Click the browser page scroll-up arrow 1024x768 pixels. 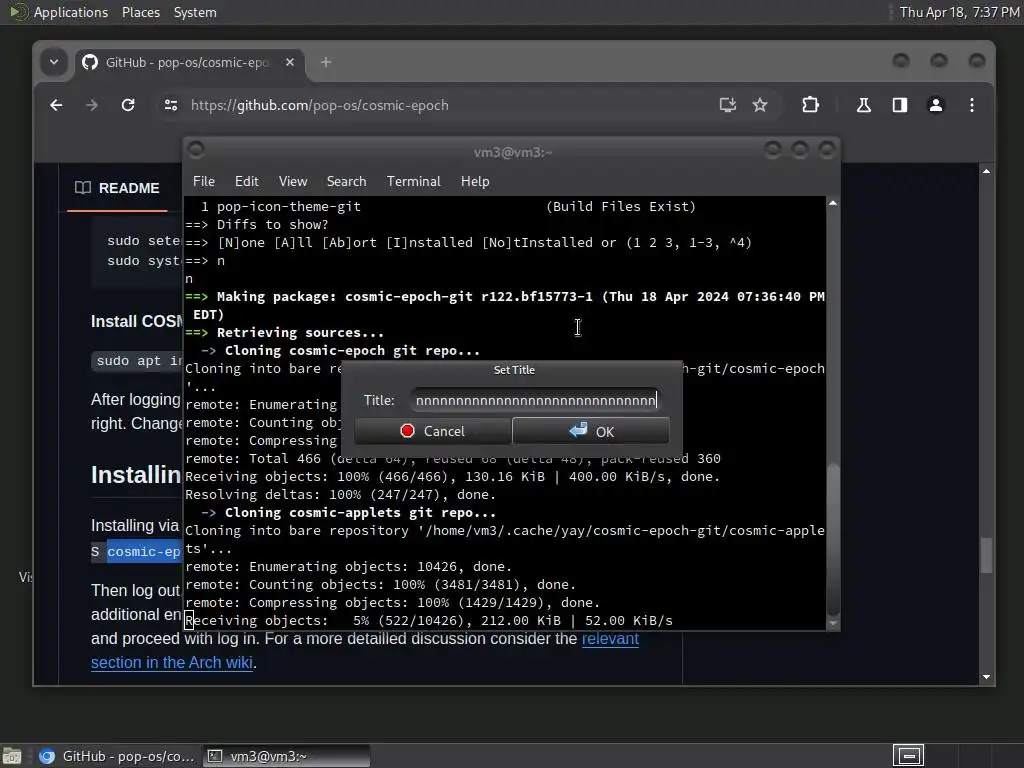coord(986,171)
